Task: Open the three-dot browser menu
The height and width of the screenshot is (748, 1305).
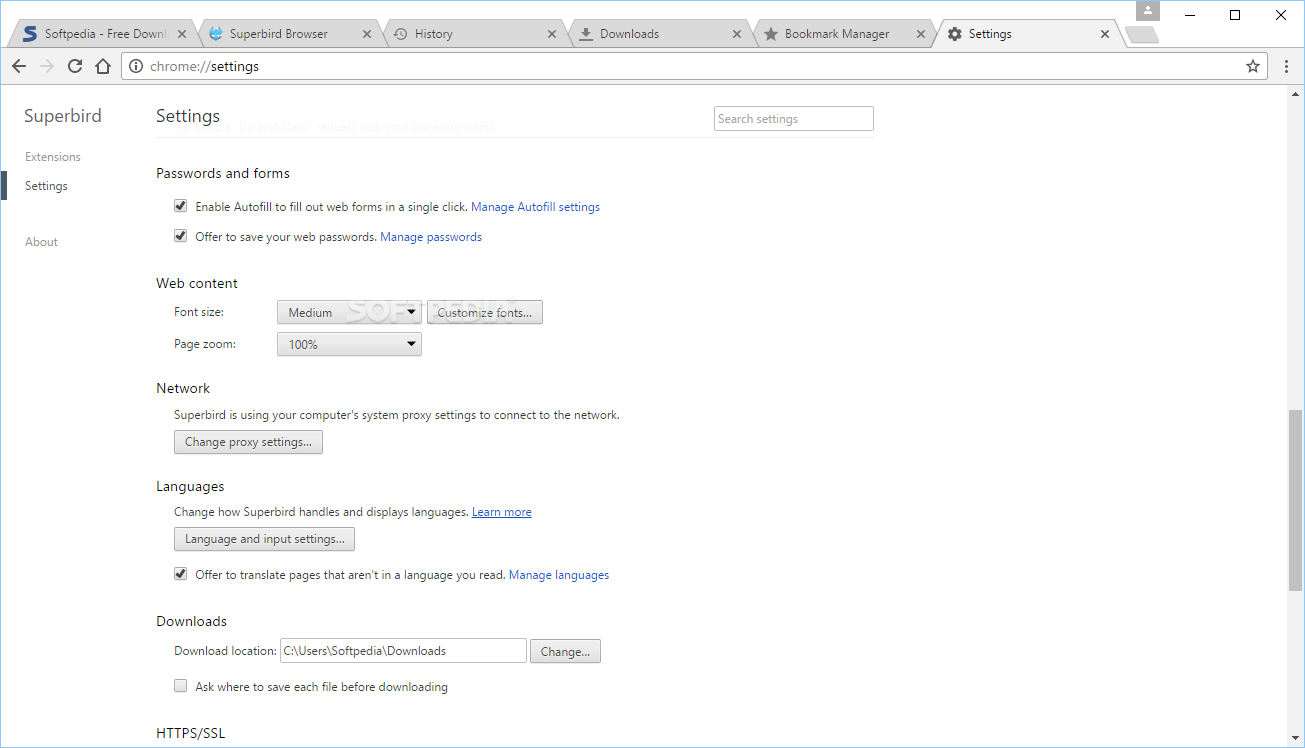Action: (1287, 66)
